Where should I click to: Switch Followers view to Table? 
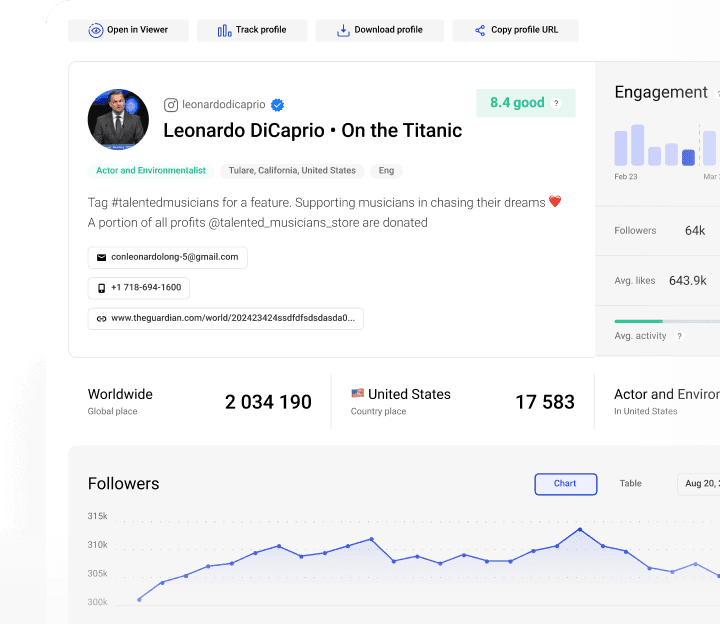(630, 484)
